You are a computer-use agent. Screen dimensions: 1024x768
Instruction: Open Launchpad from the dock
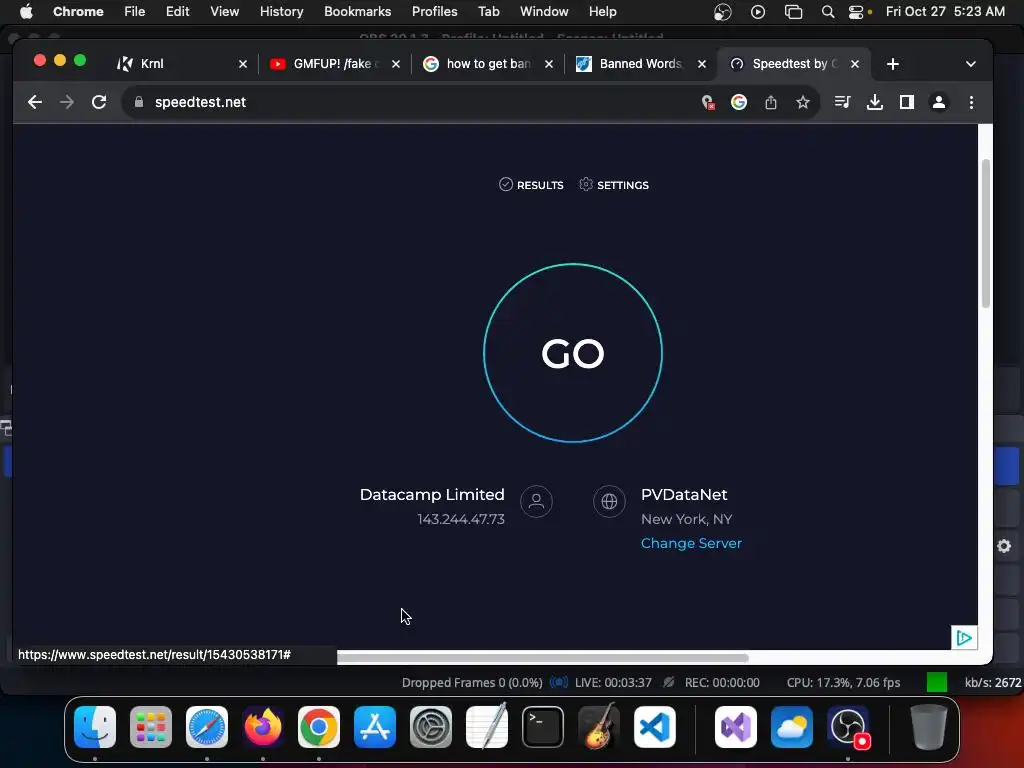[151, 727]
